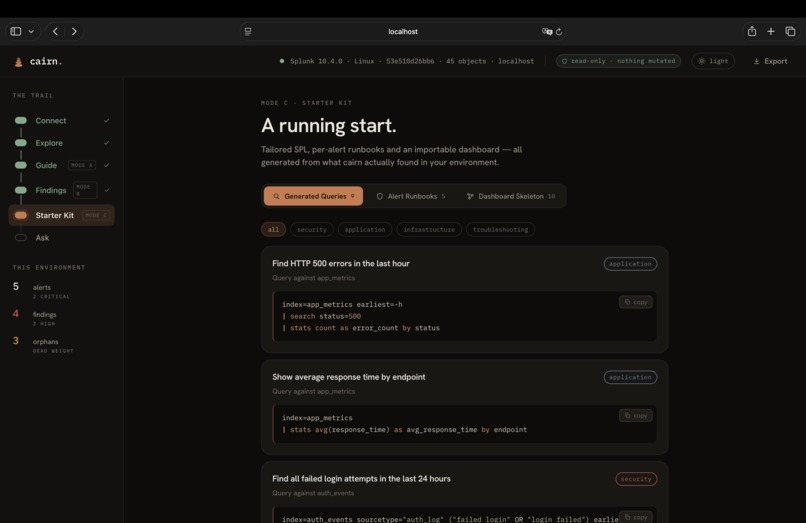Select the all filter chip
806x523 pixels.
coord(273,229)
